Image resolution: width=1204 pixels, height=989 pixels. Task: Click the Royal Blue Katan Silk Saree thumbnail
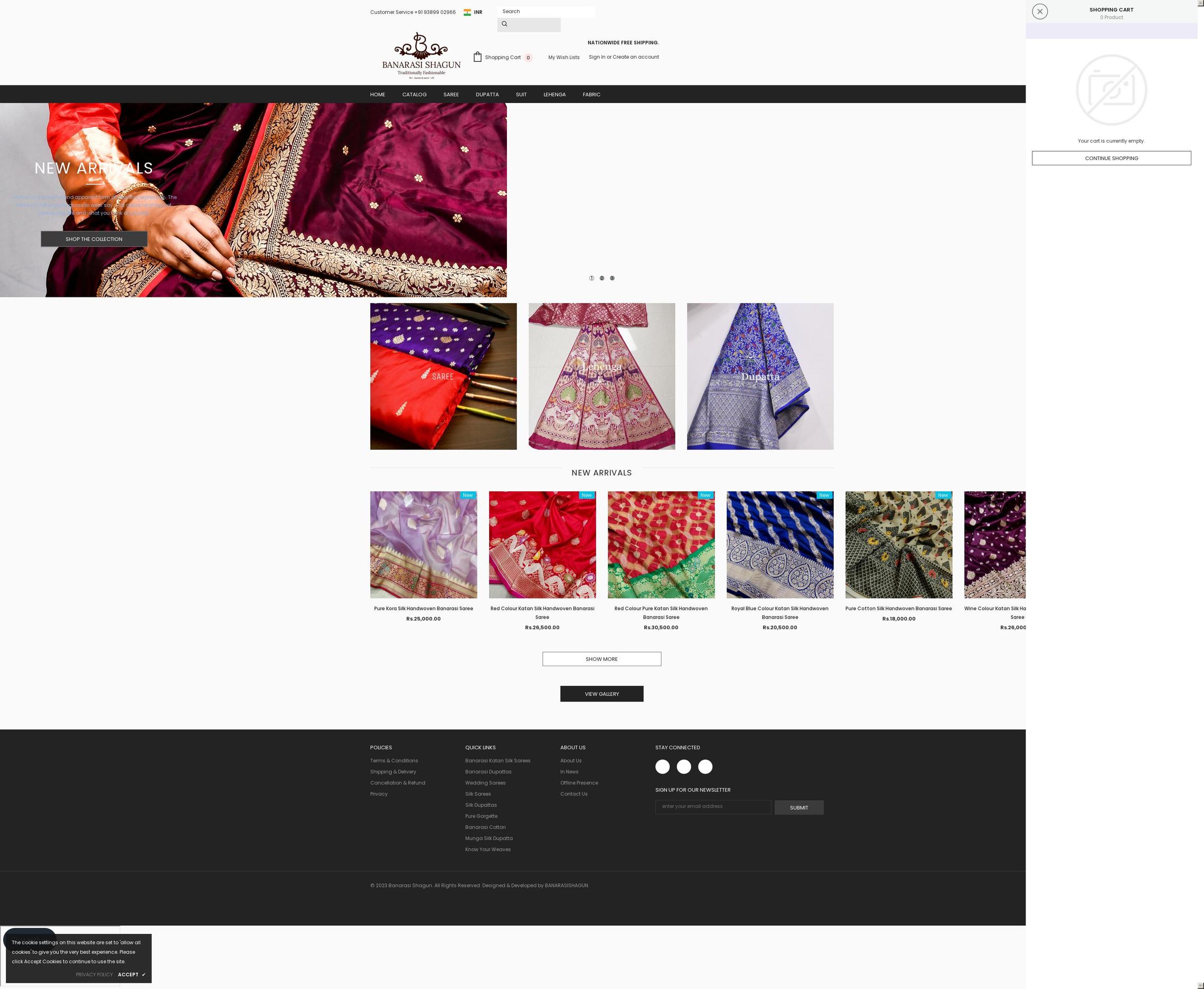click(780, 544)
